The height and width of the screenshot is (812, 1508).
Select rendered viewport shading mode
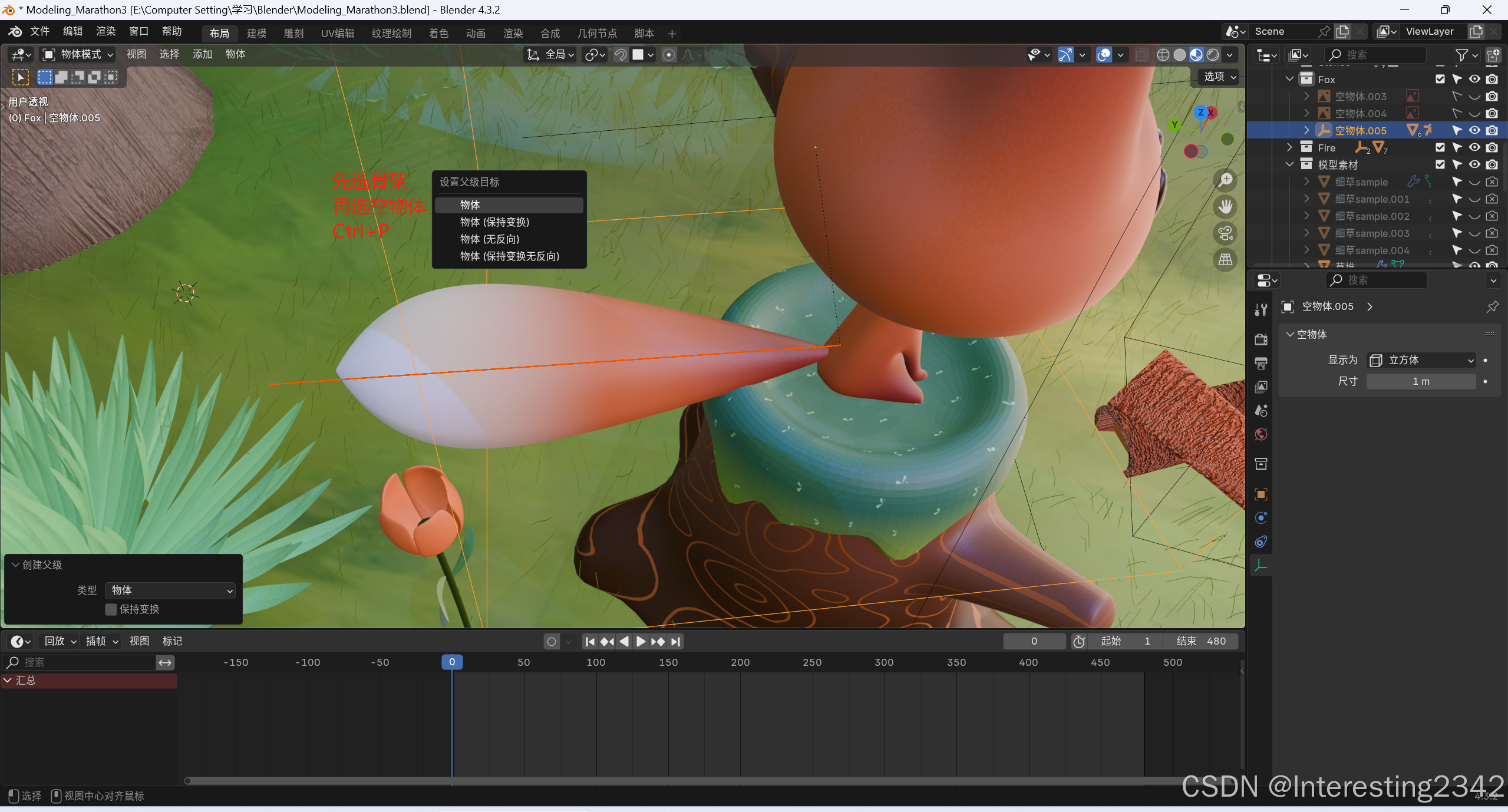[1213, 55]
